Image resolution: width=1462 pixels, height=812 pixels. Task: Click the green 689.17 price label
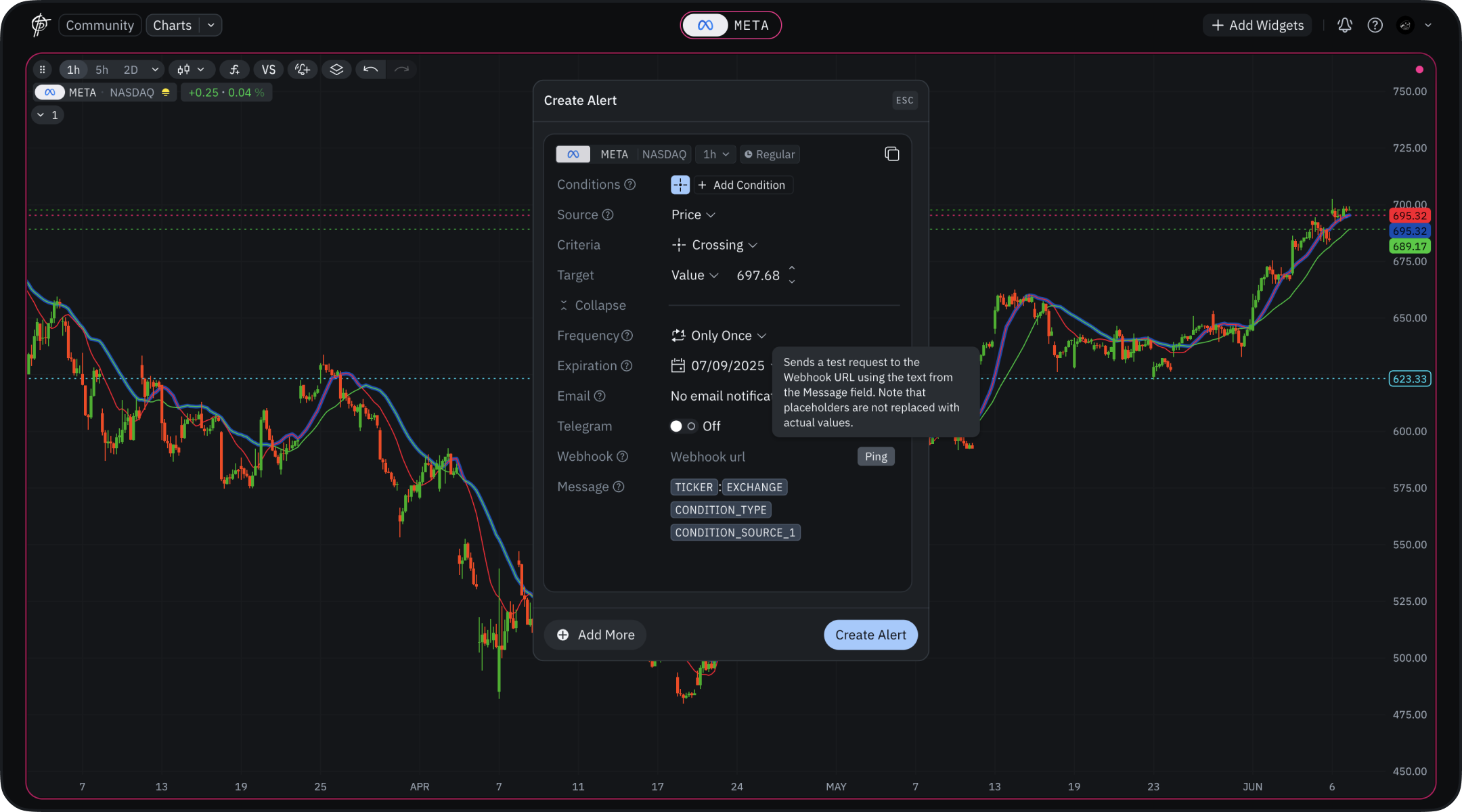tap(1410, 246)
